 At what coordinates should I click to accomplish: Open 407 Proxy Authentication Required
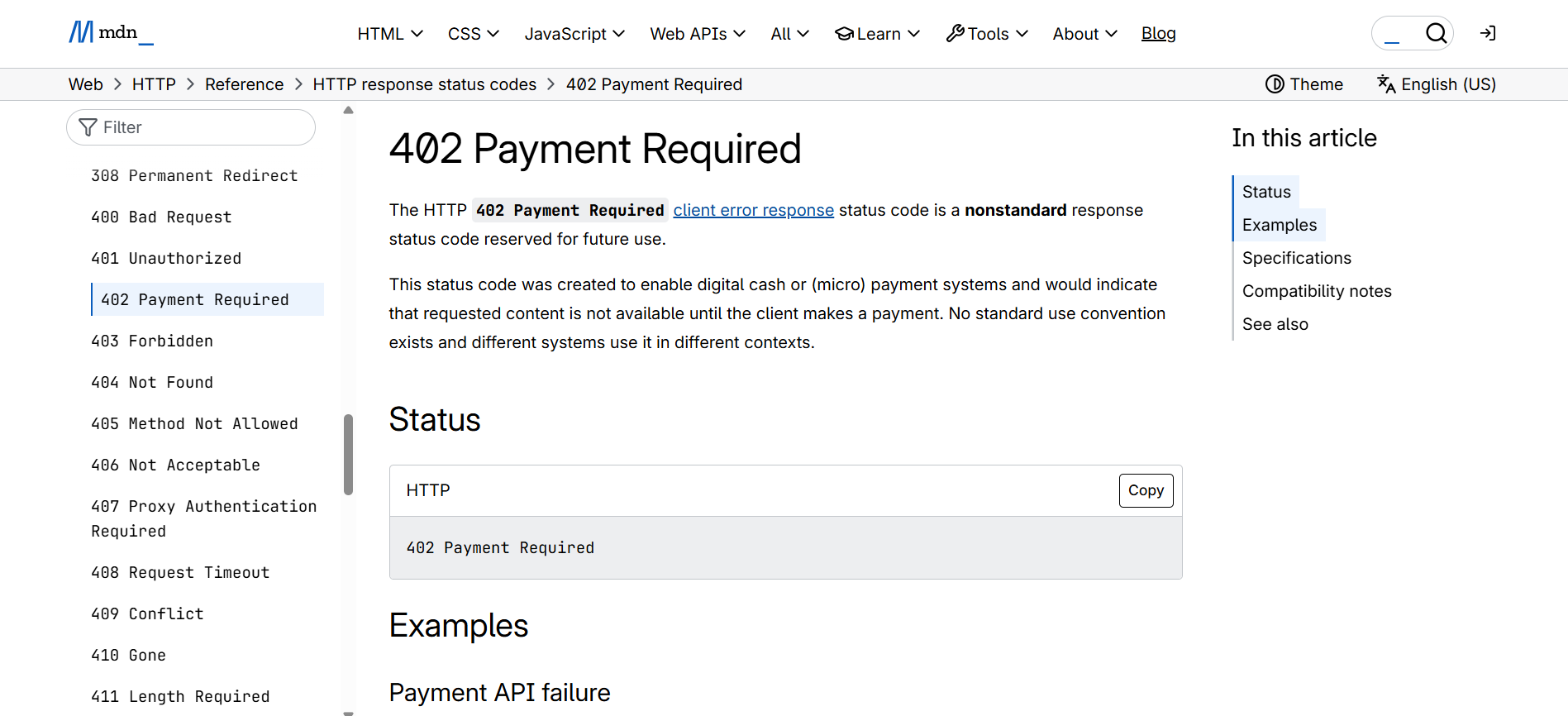pos(204,518)
